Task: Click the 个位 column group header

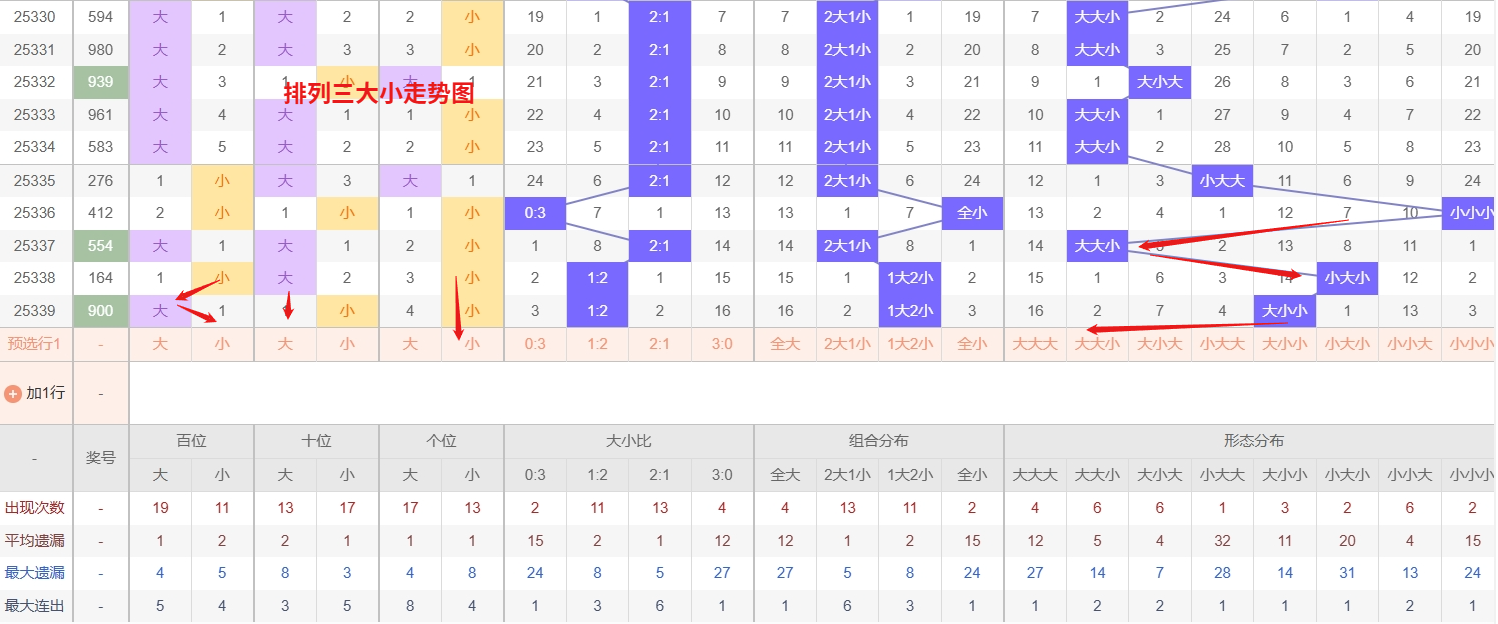Action: [x=441, y=441]
